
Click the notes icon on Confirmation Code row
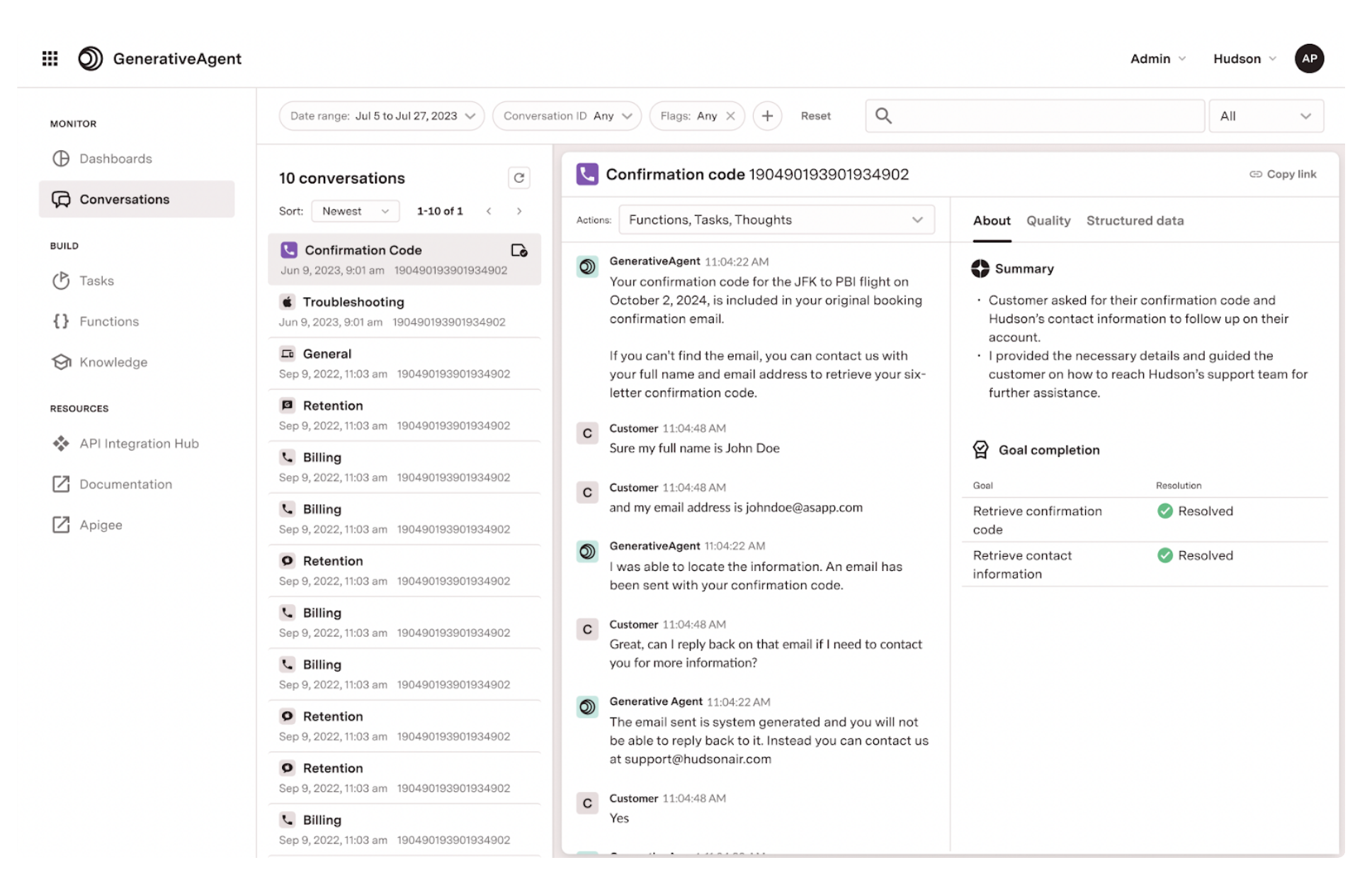[518, 250]
